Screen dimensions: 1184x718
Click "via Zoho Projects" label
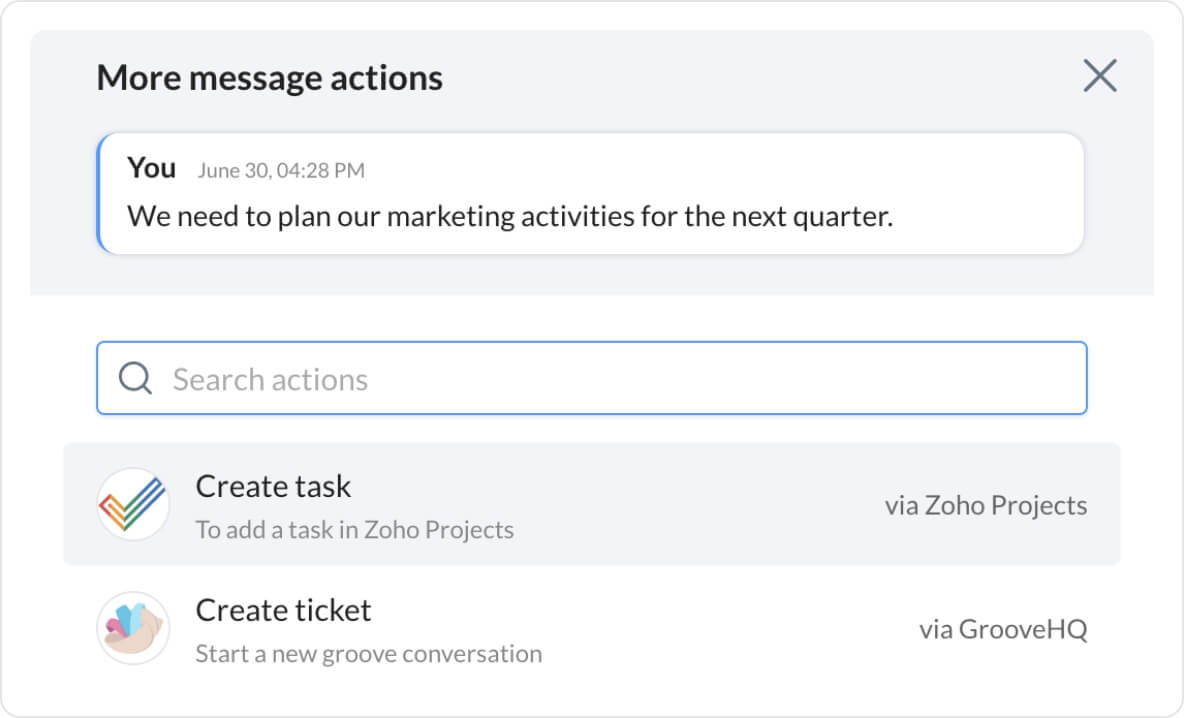pyautogui.click(x=985, y=505)
